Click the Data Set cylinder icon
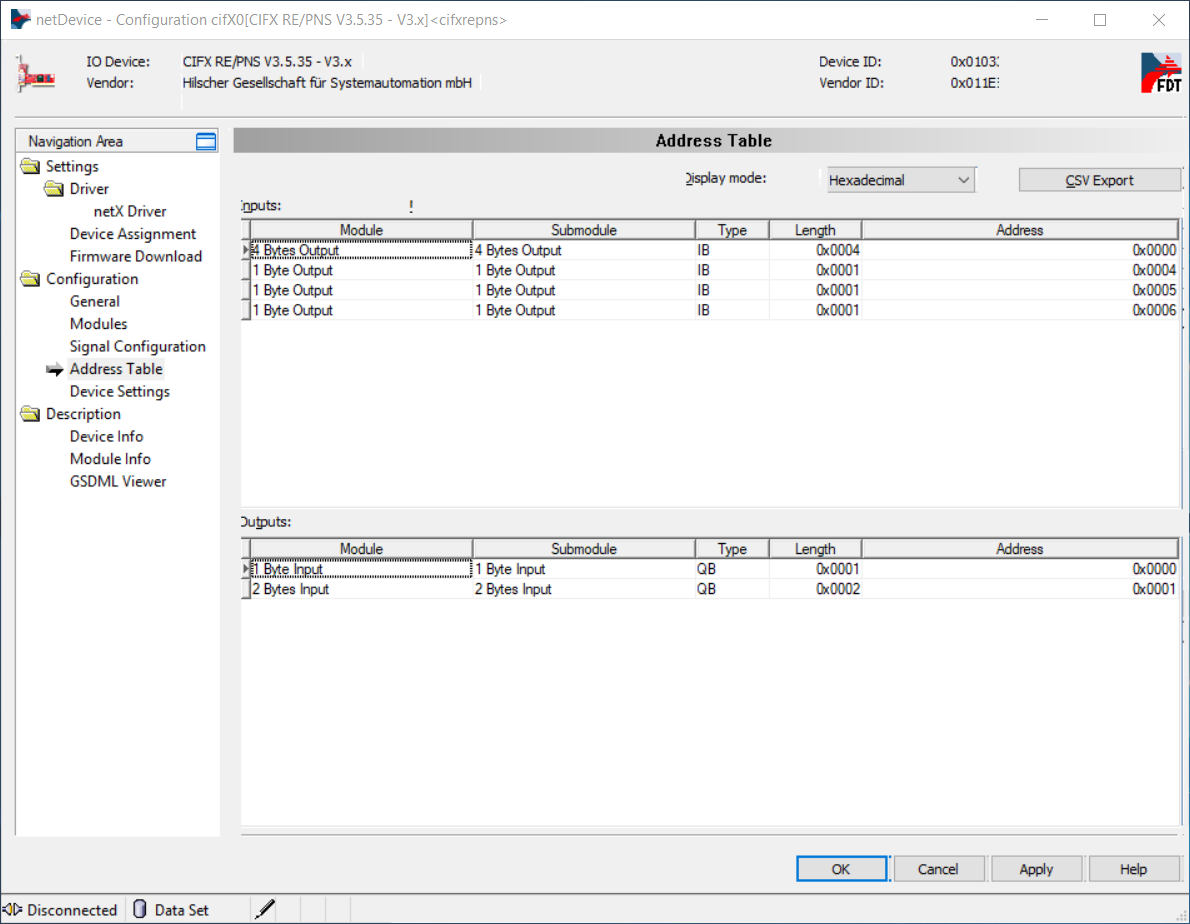This screenshot has height=924, width=1190. [140, 910]
